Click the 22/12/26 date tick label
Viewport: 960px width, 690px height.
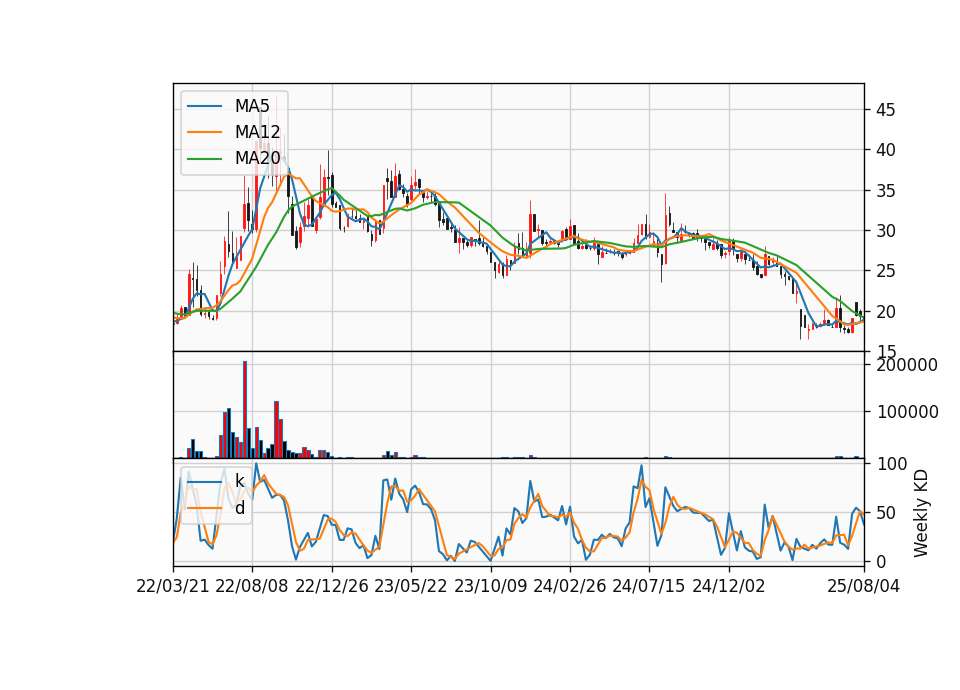332,586
